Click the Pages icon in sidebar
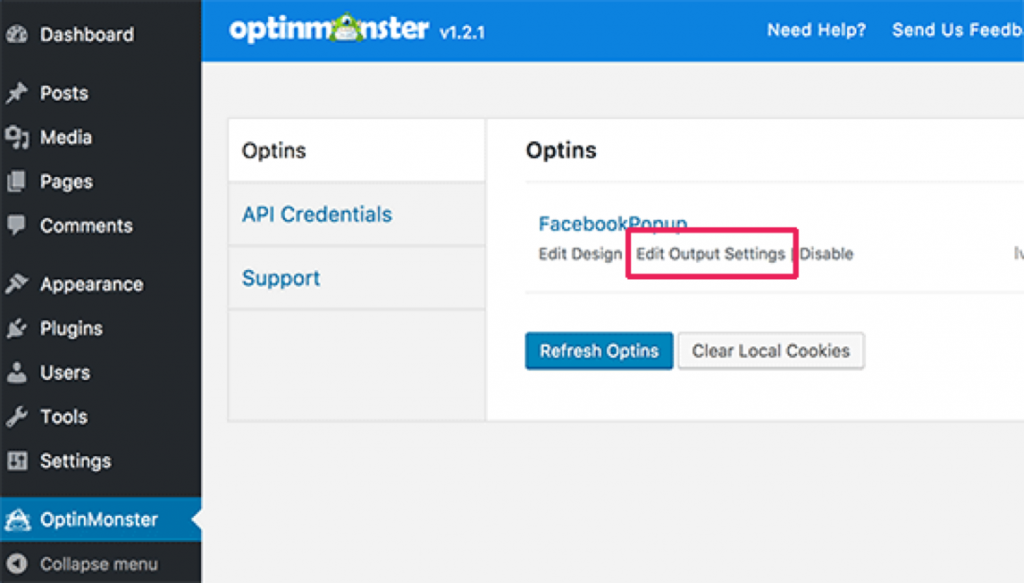Image resolution: width=1024 pixels, height=583 pixels. tap(17, 181)
